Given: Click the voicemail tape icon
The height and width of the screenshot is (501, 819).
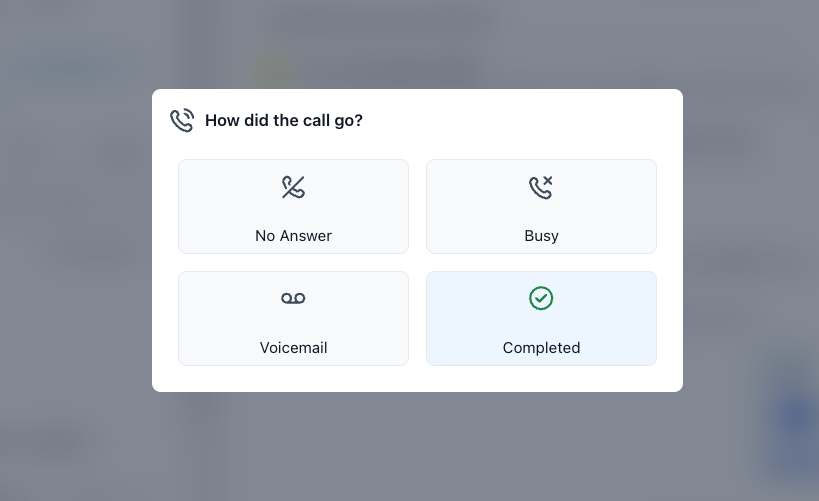Looking at the screenshot, I should point(293,298).
